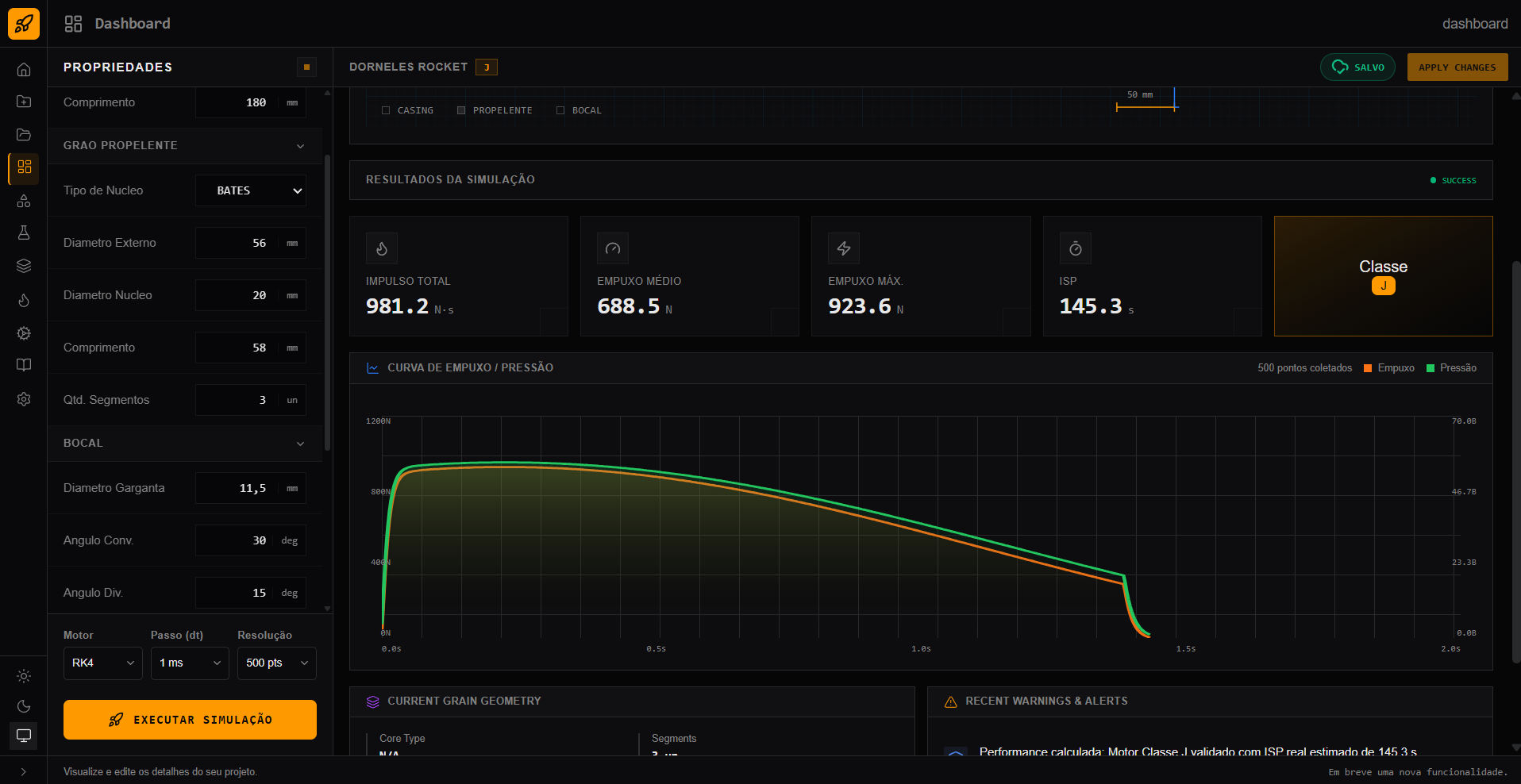Open the book documentation sidebar icon
This screenshot has height=784, width=1521.
point(24,365)
